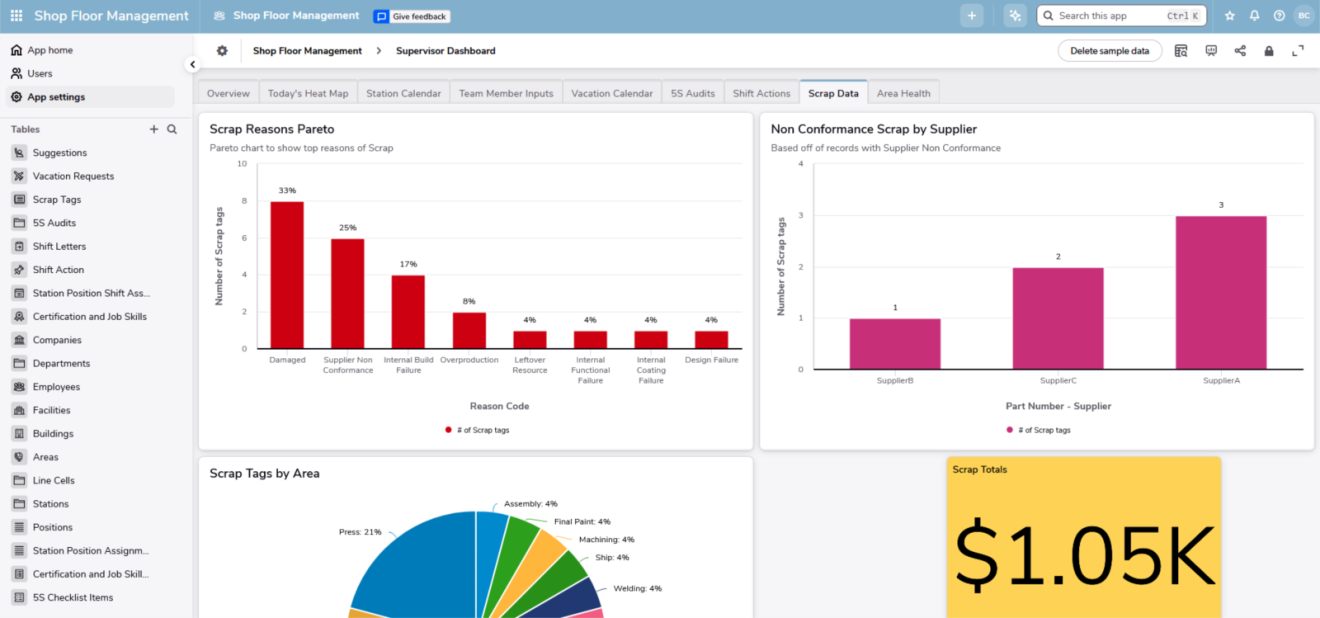Click the Delete sample data button

tap(1109, 50)
